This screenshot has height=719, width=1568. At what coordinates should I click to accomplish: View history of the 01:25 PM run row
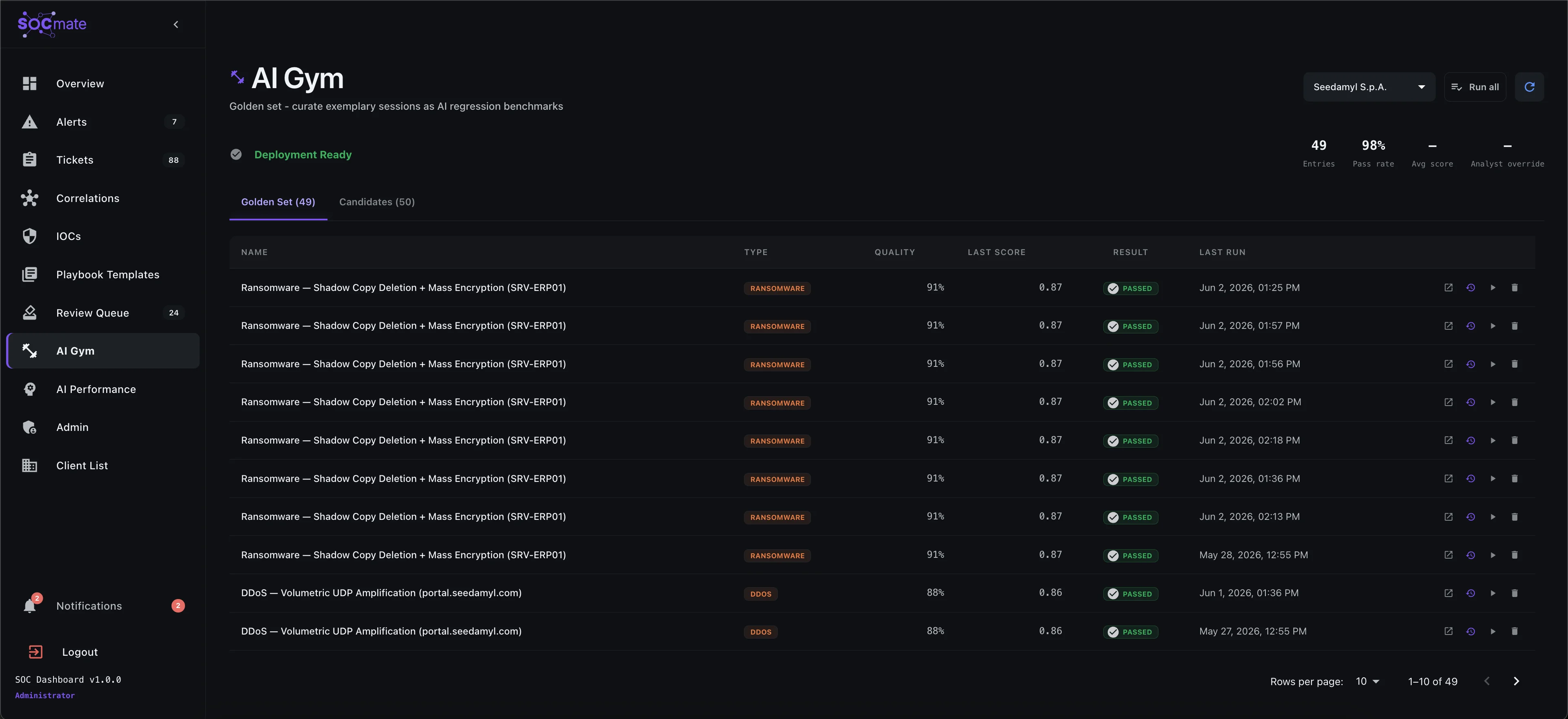tap(1470, 288)
